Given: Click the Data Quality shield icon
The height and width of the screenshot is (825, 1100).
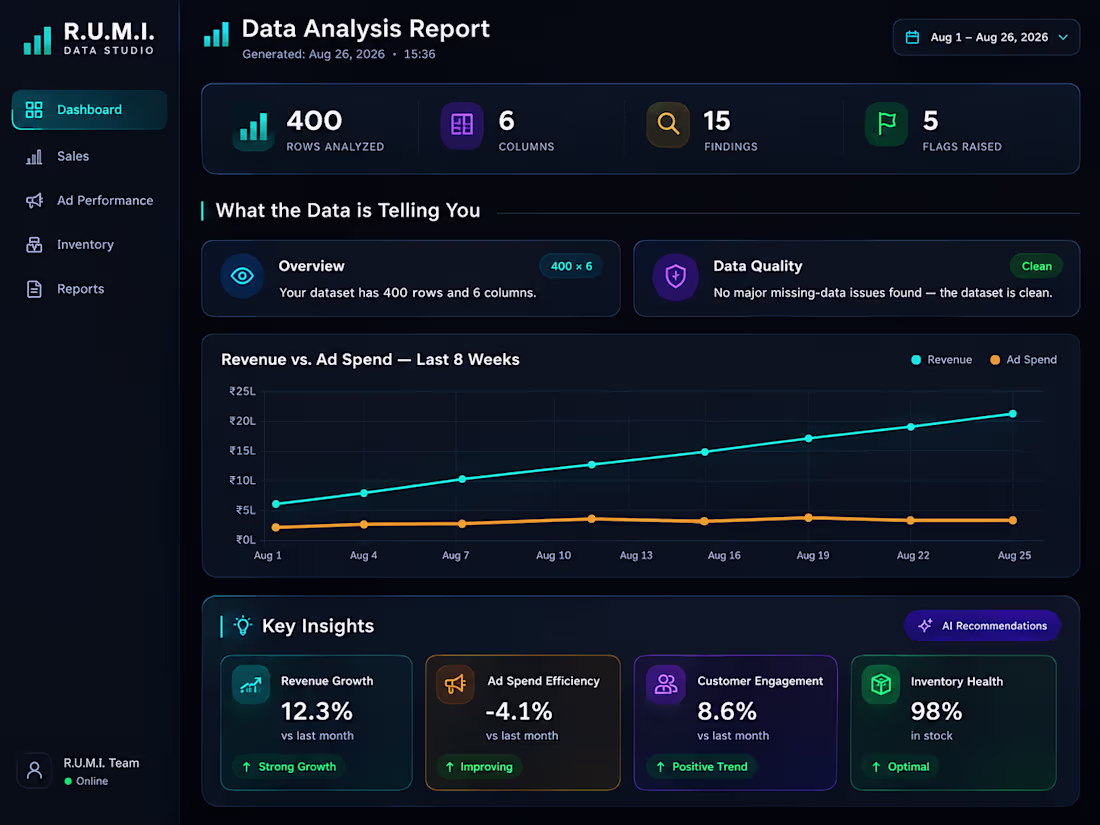Looking at the screenshot, I should [676, 276].
